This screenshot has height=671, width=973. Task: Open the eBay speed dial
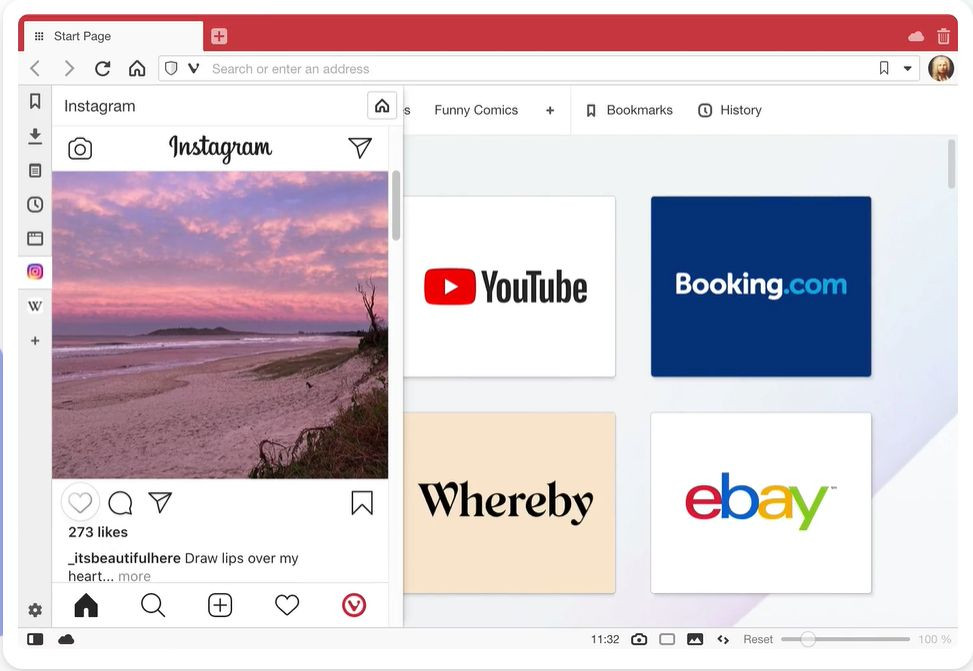(761, 503)
